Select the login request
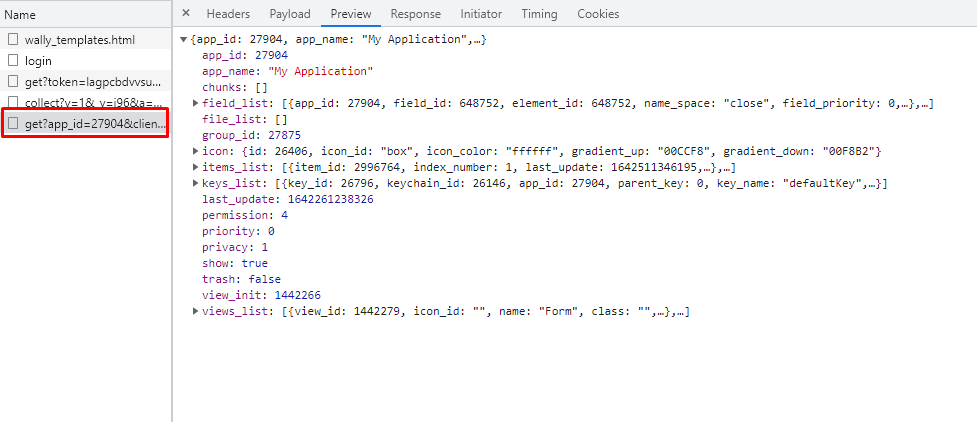This screenshot has width=977, height=422. [38, 61]
